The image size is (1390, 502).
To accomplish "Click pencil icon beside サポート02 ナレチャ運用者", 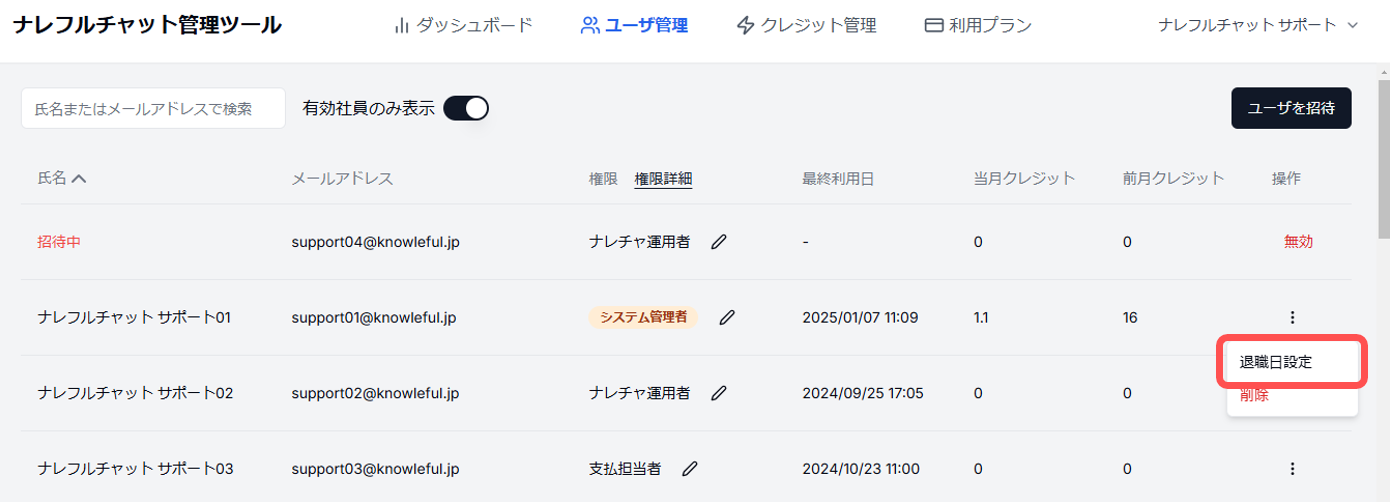I will tap(718, 393).
